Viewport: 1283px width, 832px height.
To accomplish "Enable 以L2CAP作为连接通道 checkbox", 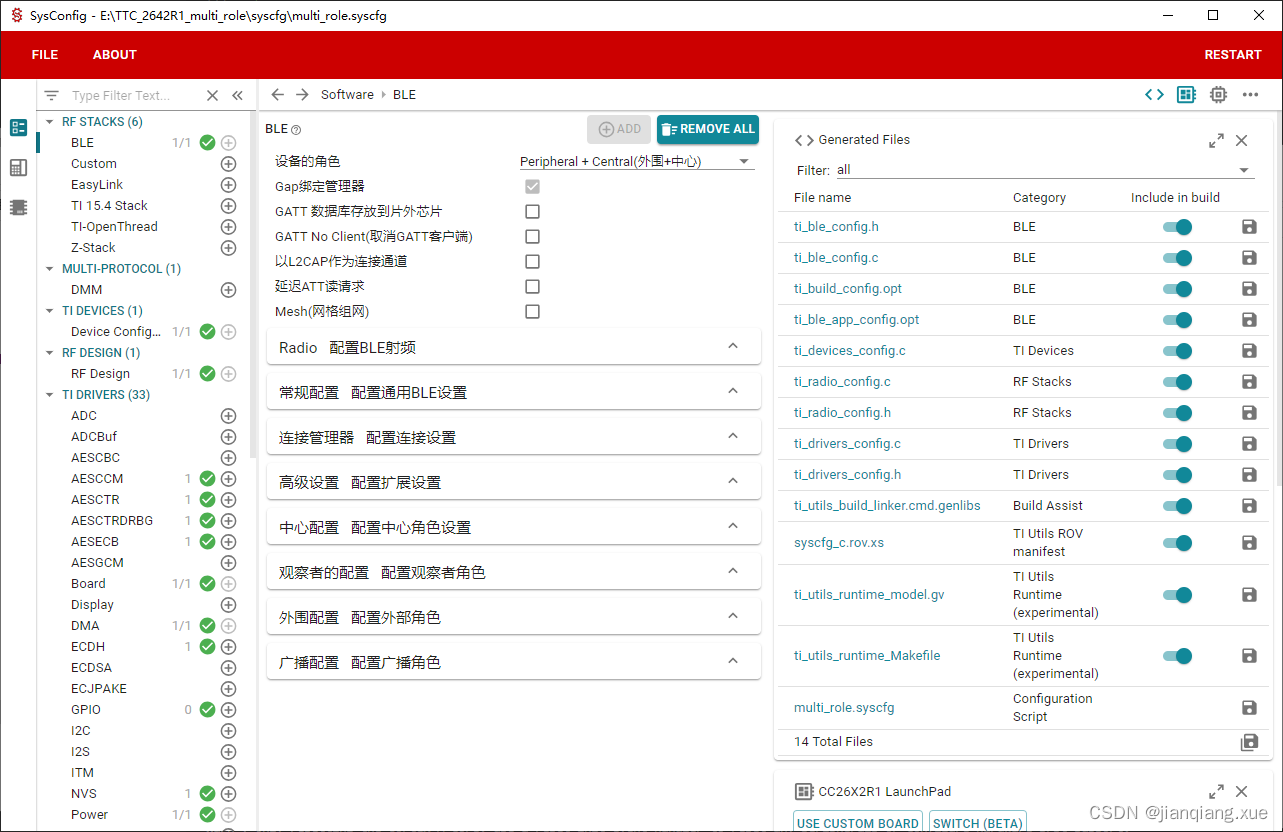I will (532, 262).
